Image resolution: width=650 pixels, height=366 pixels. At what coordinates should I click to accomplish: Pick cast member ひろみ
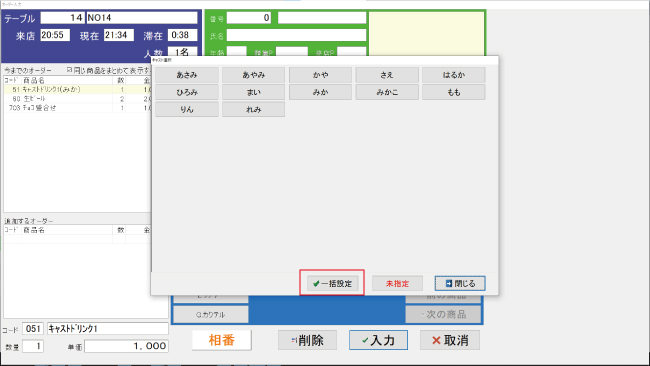(187, 92)
